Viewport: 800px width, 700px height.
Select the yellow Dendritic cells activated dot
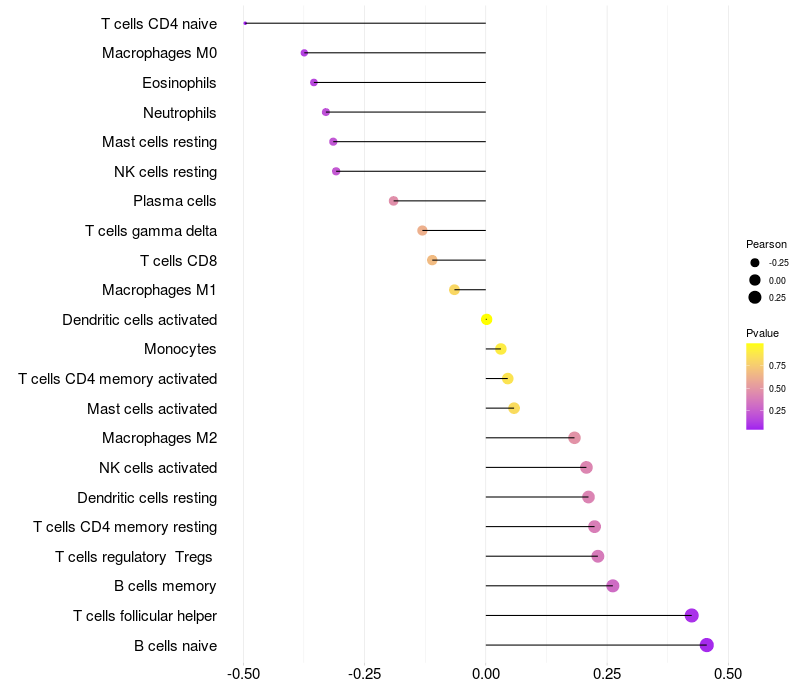(486, 319)
